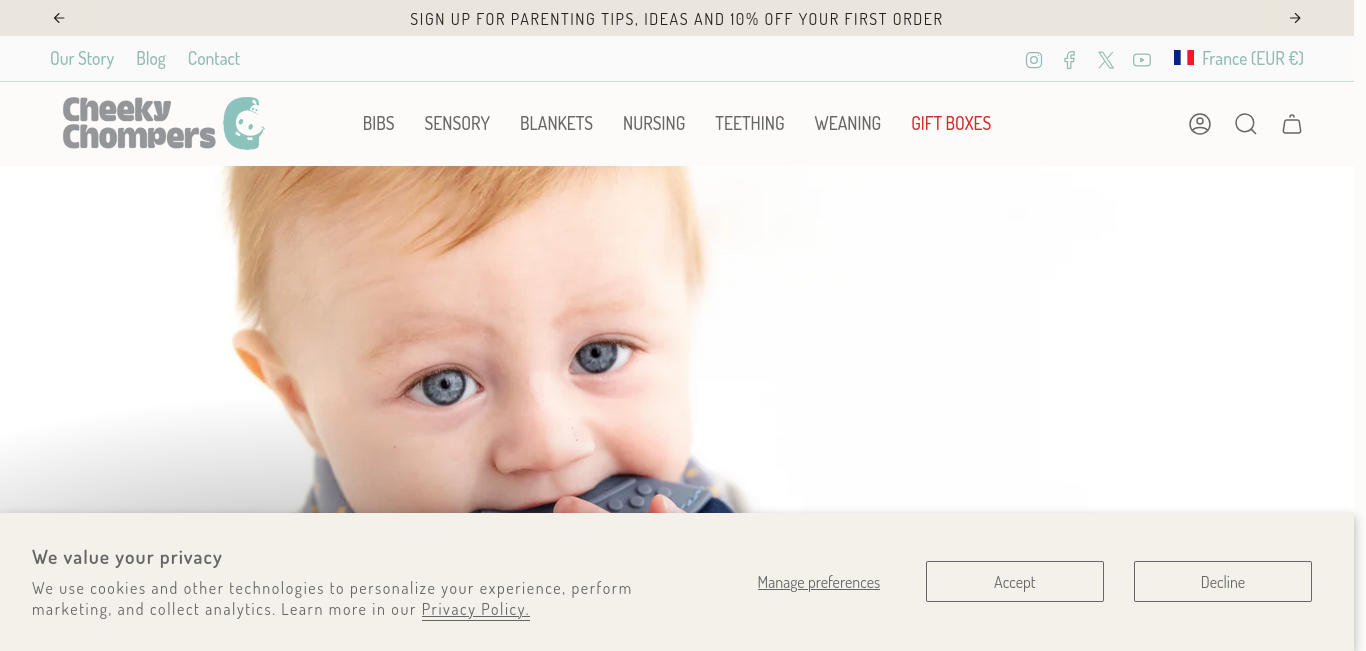
Task: Go home via Cheeky Chompers logo
Action: coord(163,123)
